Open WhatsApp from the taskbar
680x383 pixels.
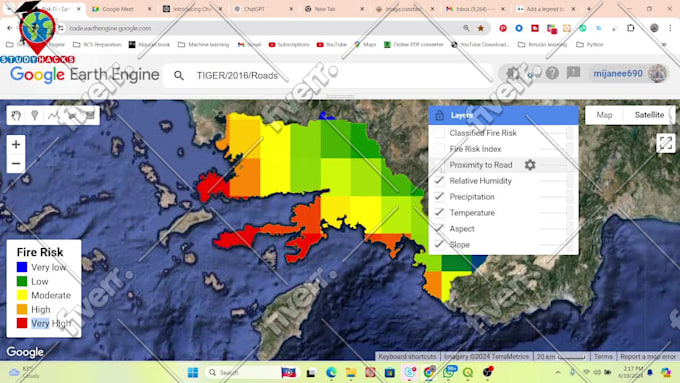point(448,372)
